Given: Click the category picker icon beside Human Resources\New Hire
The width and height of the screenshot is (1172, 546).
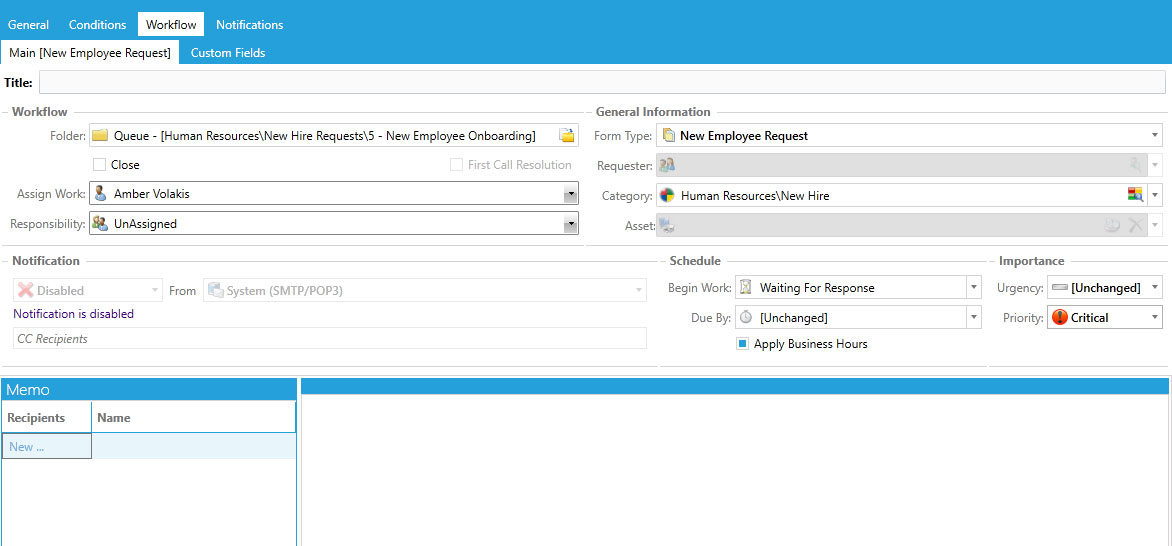Looking at the screenshot, I should point(1135,196).
